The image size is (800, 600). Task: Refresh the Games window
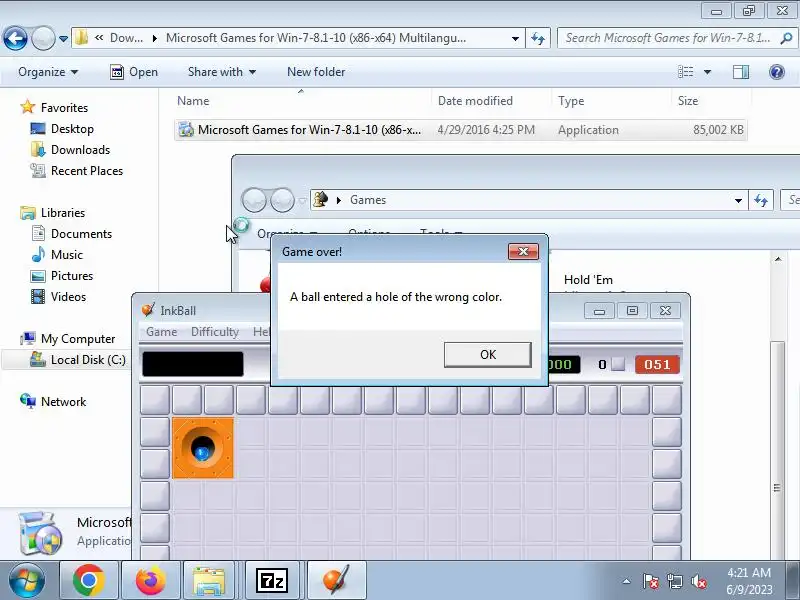[x=761, y=200]
